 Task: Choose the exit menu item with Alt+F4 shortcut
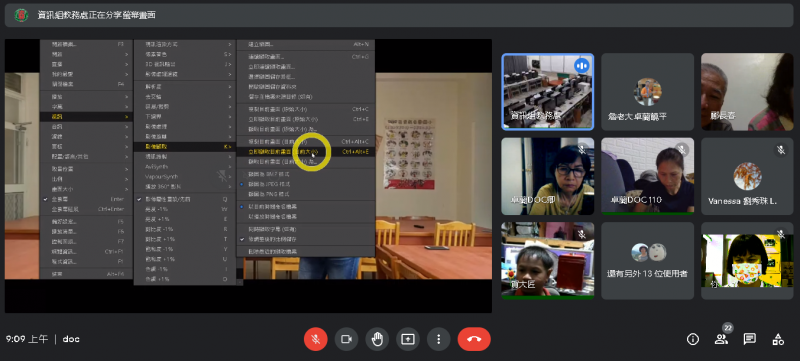86,274
